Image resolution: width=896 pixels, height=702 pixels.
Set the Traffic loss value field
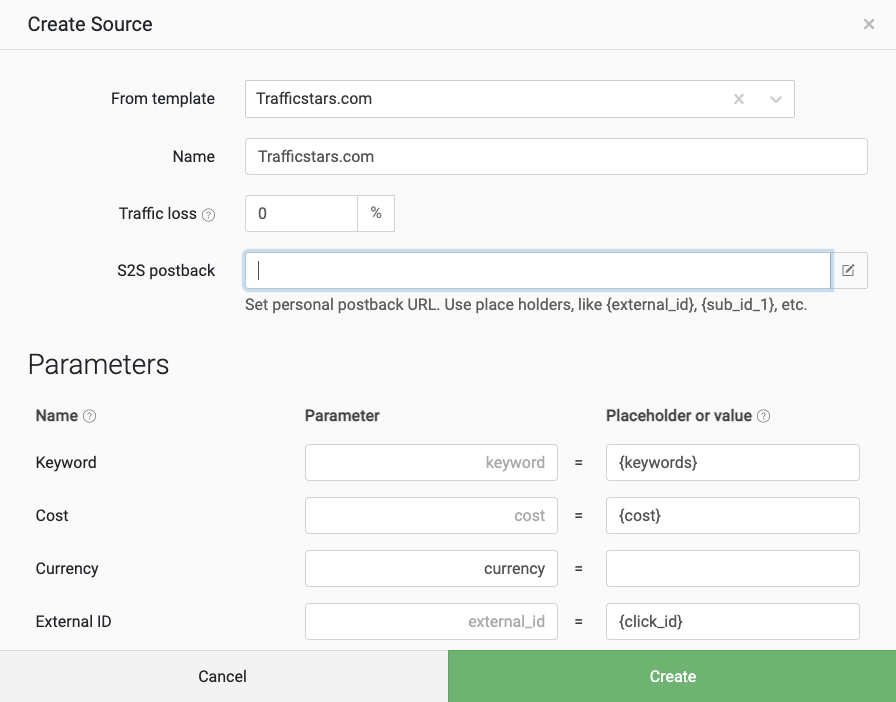point(301,213)
